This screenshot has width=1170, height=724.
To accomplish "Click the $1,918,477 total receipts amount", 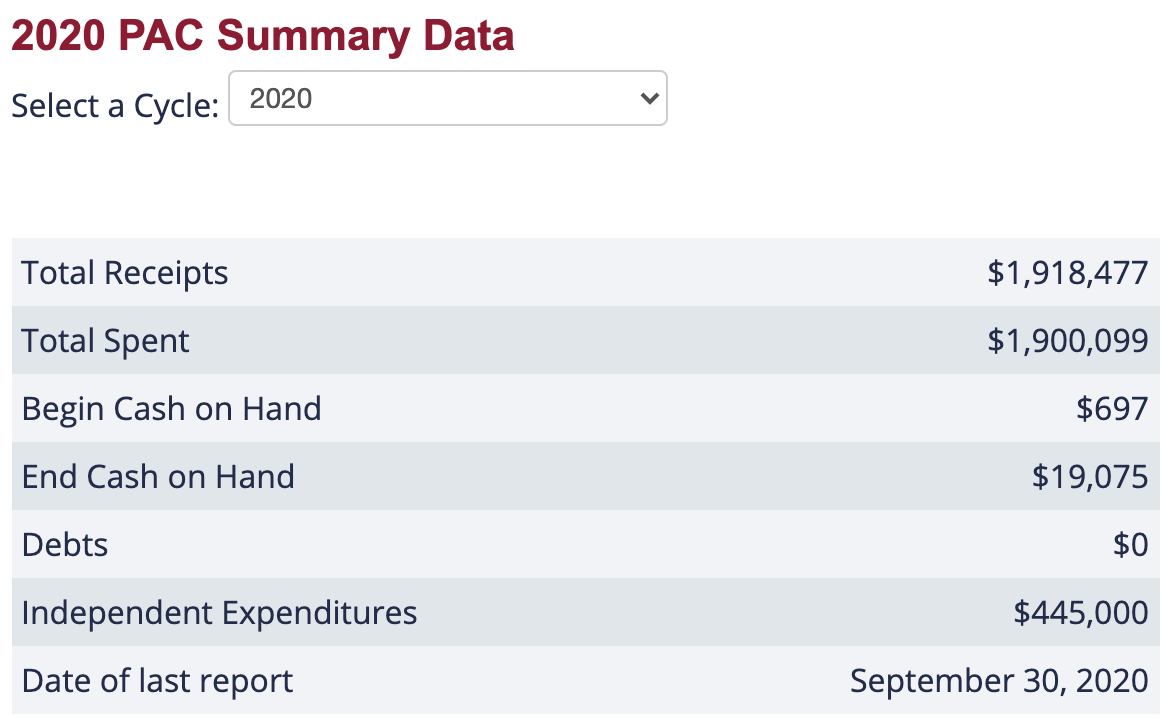I will 1067,272.
